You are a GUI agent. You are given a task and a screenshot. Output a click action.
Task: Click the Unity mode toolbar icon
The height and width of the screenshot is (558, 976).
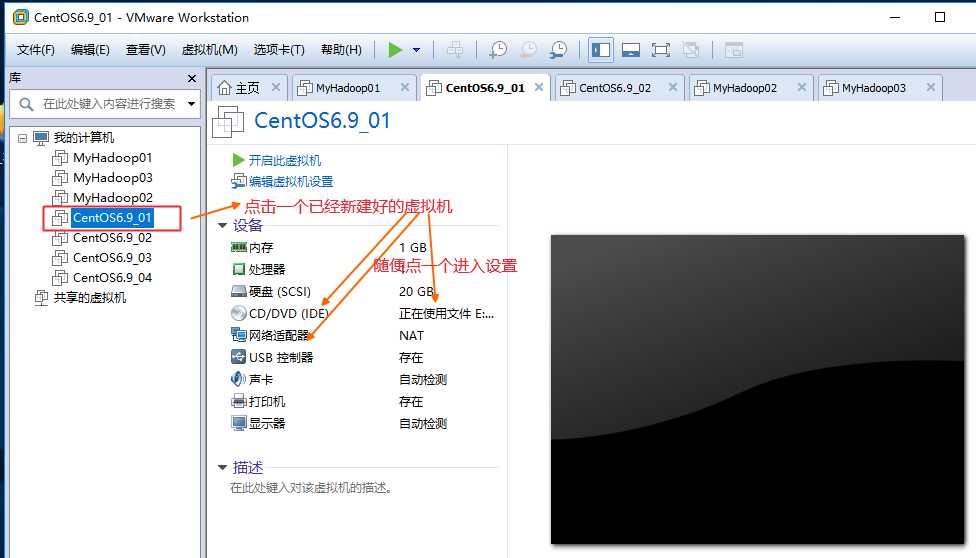coord(690,50)
